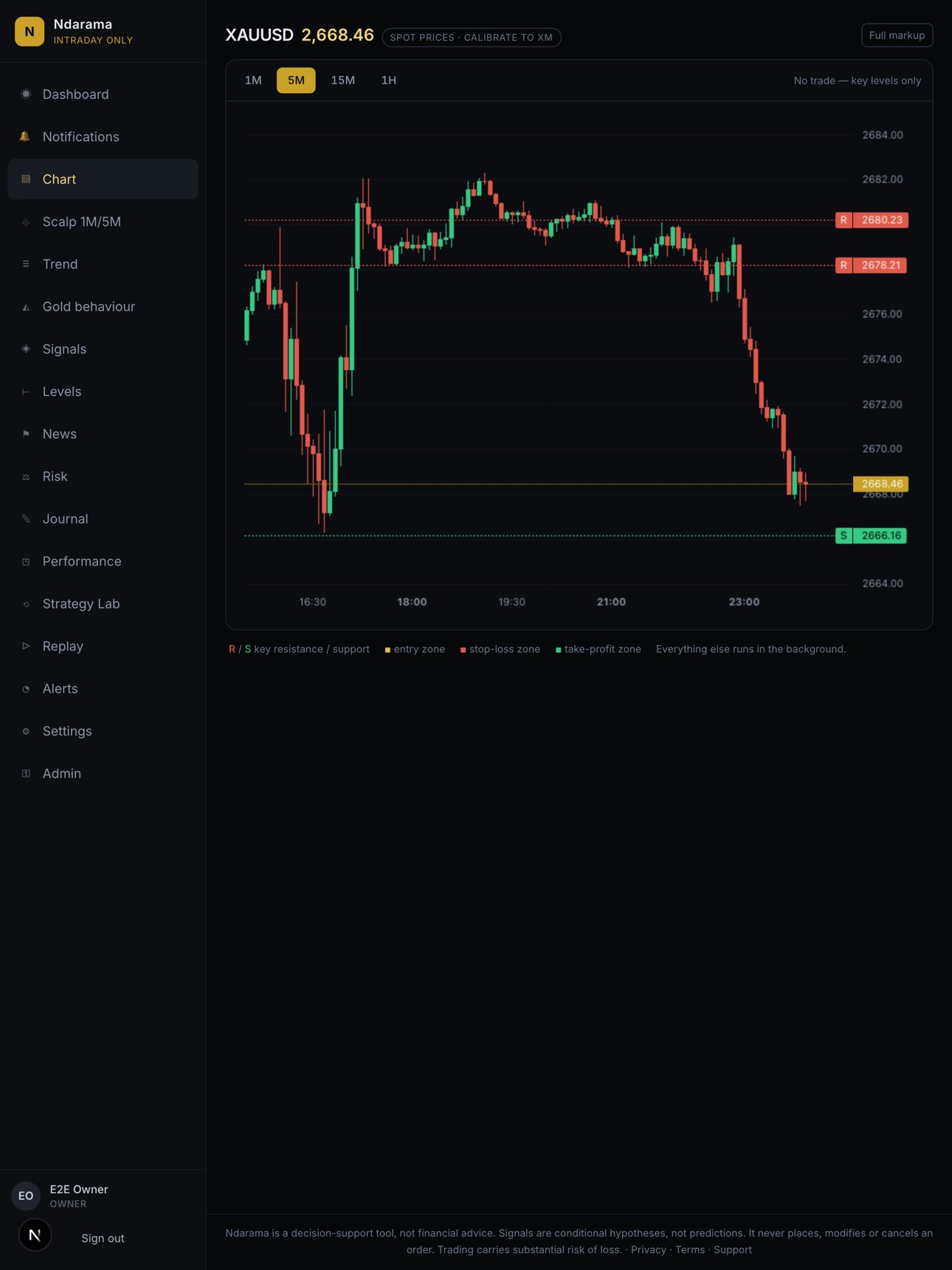Toggle Full markup on the chart
952x1270 pixels.
(897, 35)
